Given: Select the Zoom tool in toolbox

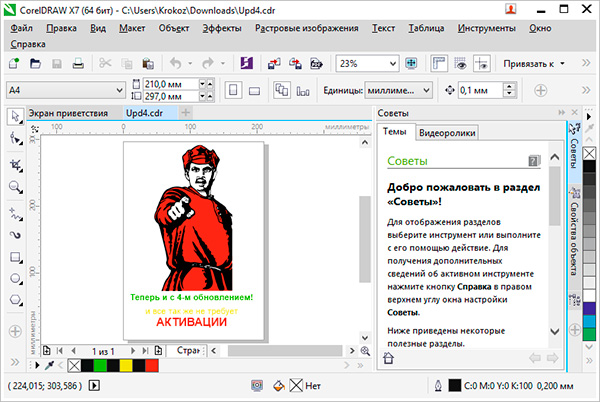Looking at the screenshot, I should click(x=15, y=187).
